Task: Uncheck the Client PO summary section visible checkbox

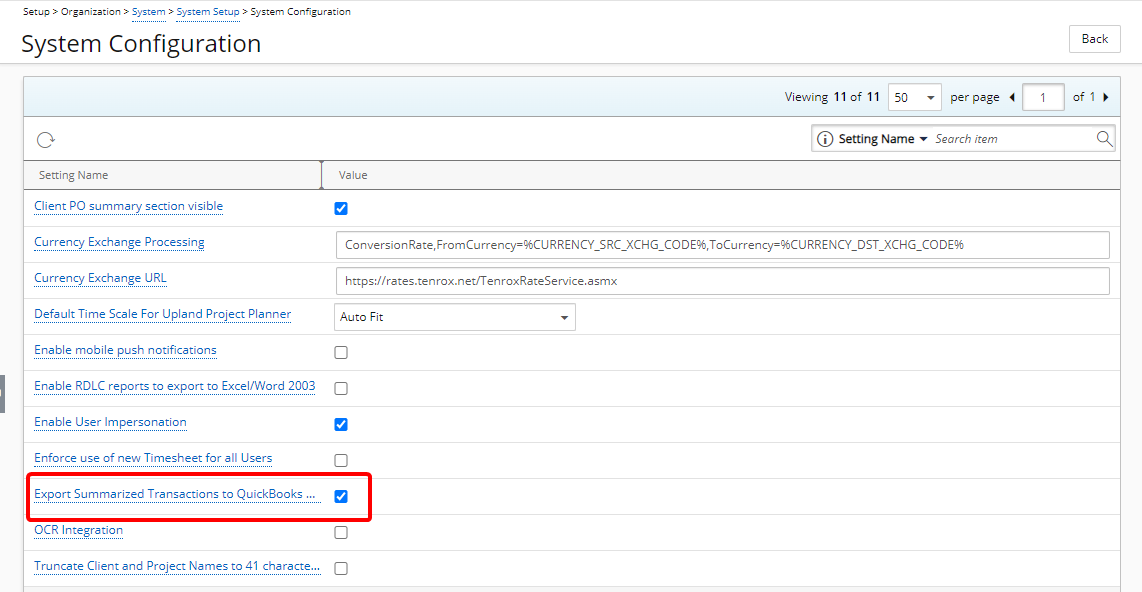Action: (341, 208)
